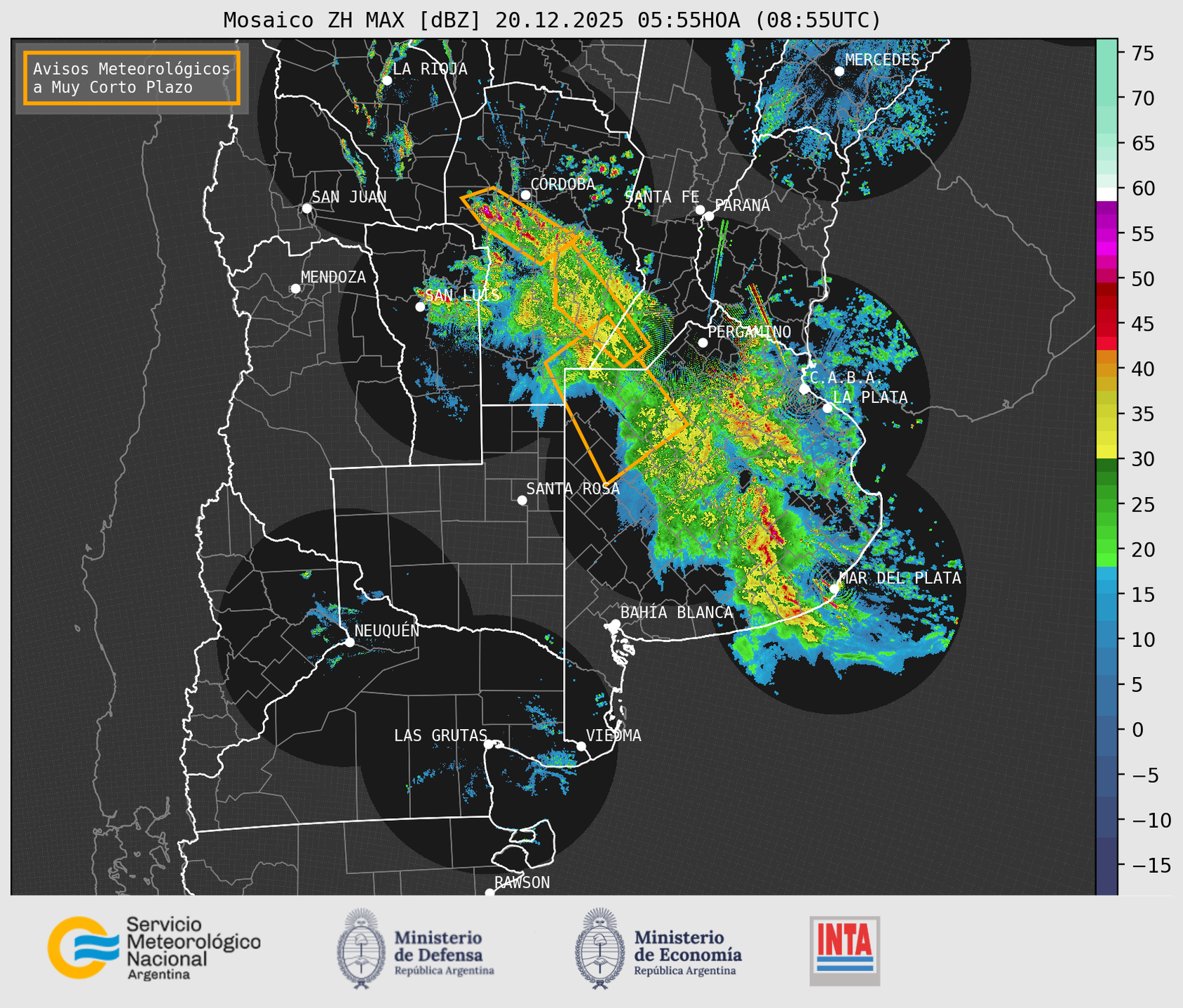Click the green 25 dBZ colorbar segment
Screen dimensions: 1183x1008
pos(1107,505)
